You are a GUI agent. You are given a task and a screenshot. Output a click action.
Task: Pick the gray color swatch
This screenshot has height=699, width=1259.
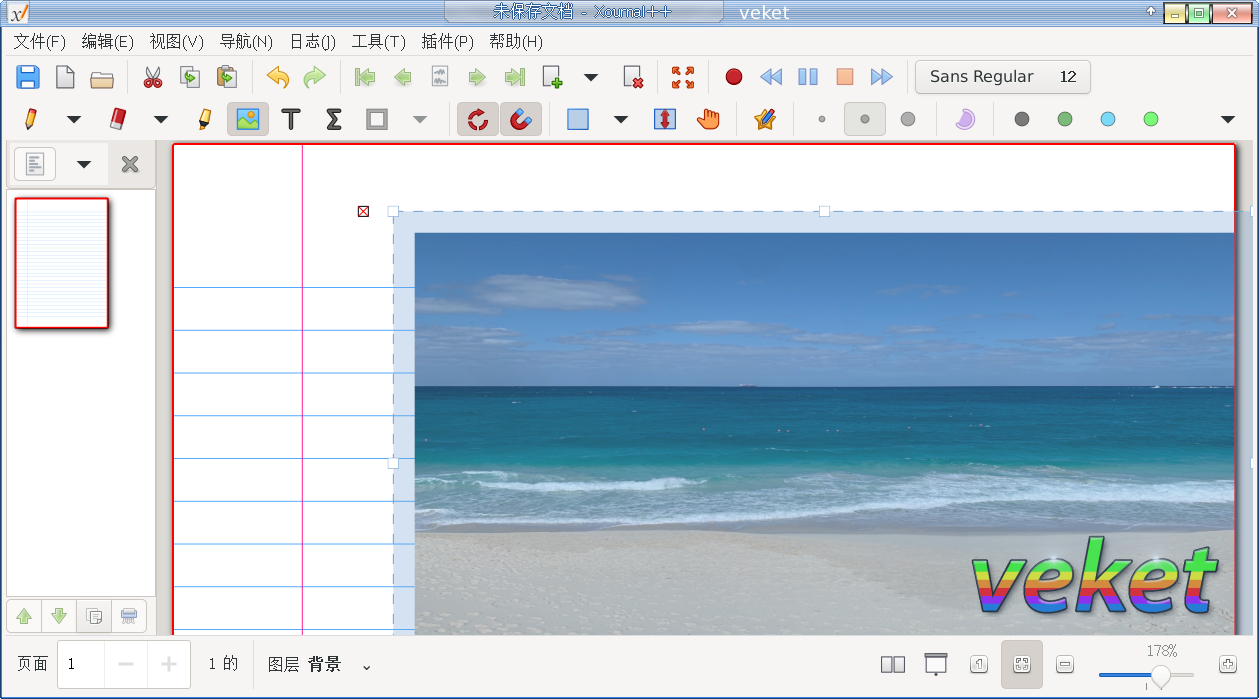pos(1022,119)
